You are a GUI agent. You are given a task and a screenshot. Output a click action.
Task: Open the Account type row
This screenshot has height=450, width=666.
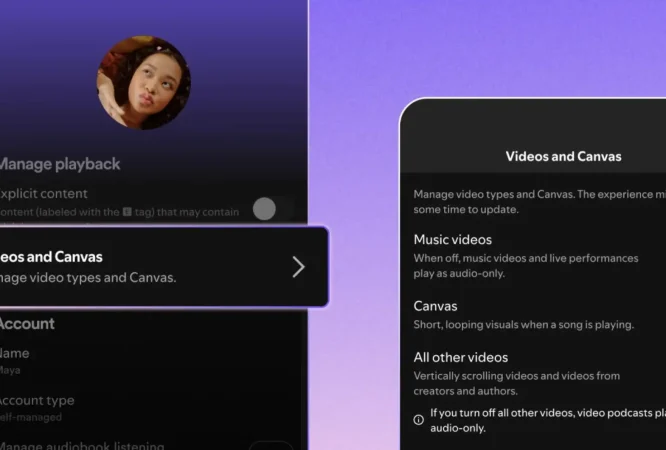[x=37, y=408]
